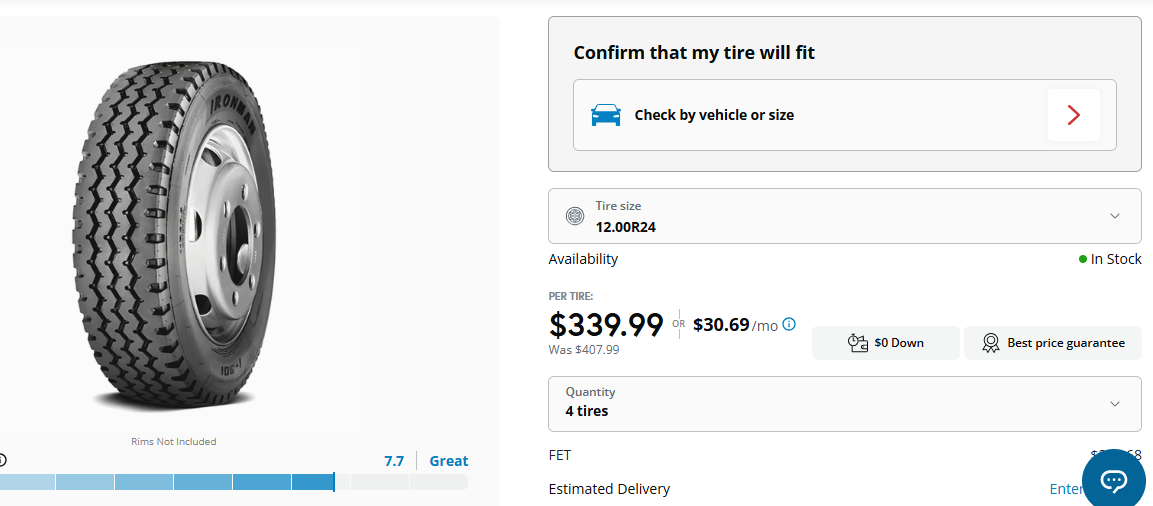The height and width of the screenshot is (506, 1153).
Task: Click the 7.7 rating score
Action: click(x=394, y=461)
